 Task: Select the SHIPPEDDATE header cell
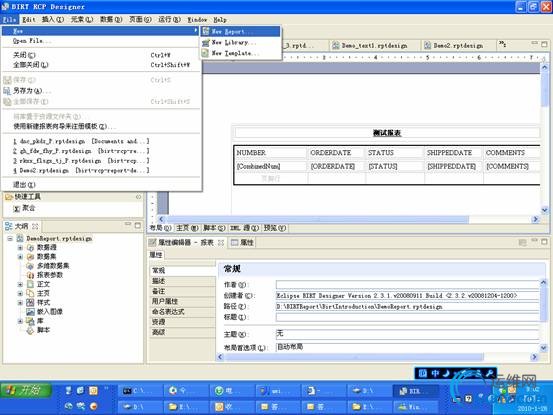(x=453, y=153)
